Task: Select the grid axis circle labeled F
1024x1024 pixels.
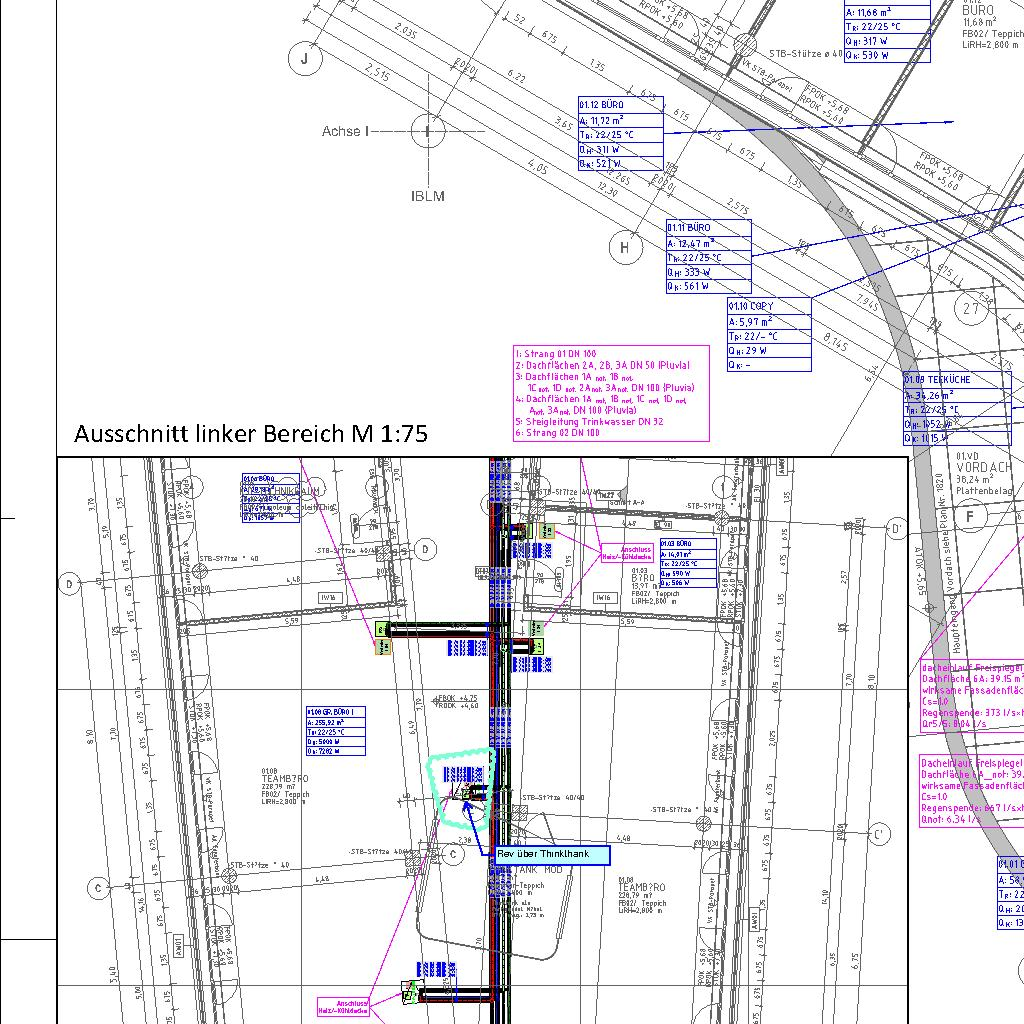Action: point(970,517)
